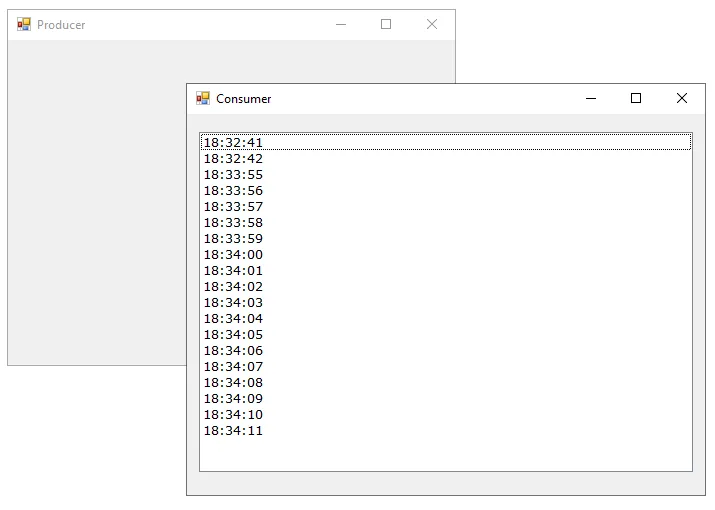Select the 18:34:09 list entry
Image resolution: width=715 pixels, height=510 pixels.
[446, 398]
